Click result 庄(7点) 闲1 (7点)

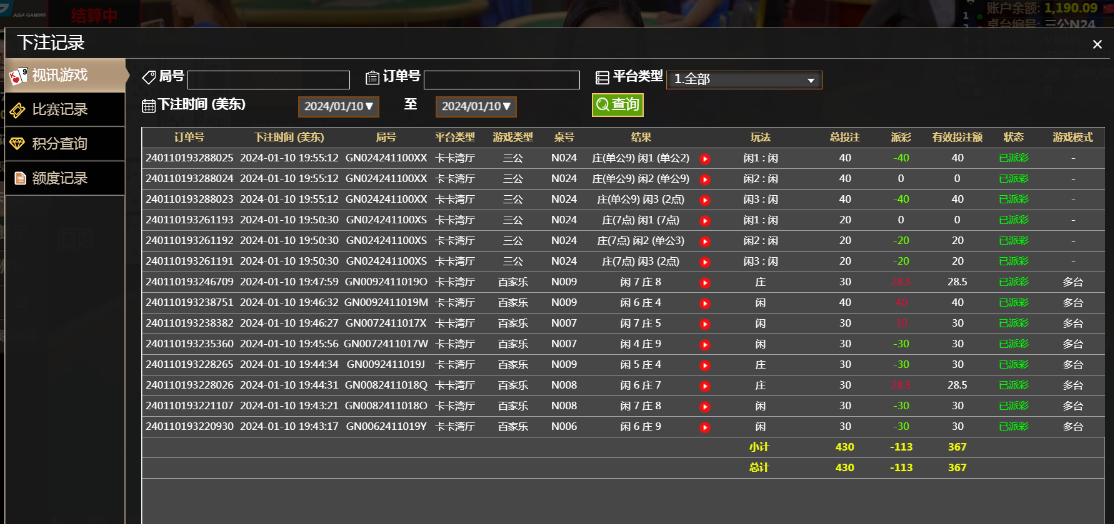[x=641, y=221]
